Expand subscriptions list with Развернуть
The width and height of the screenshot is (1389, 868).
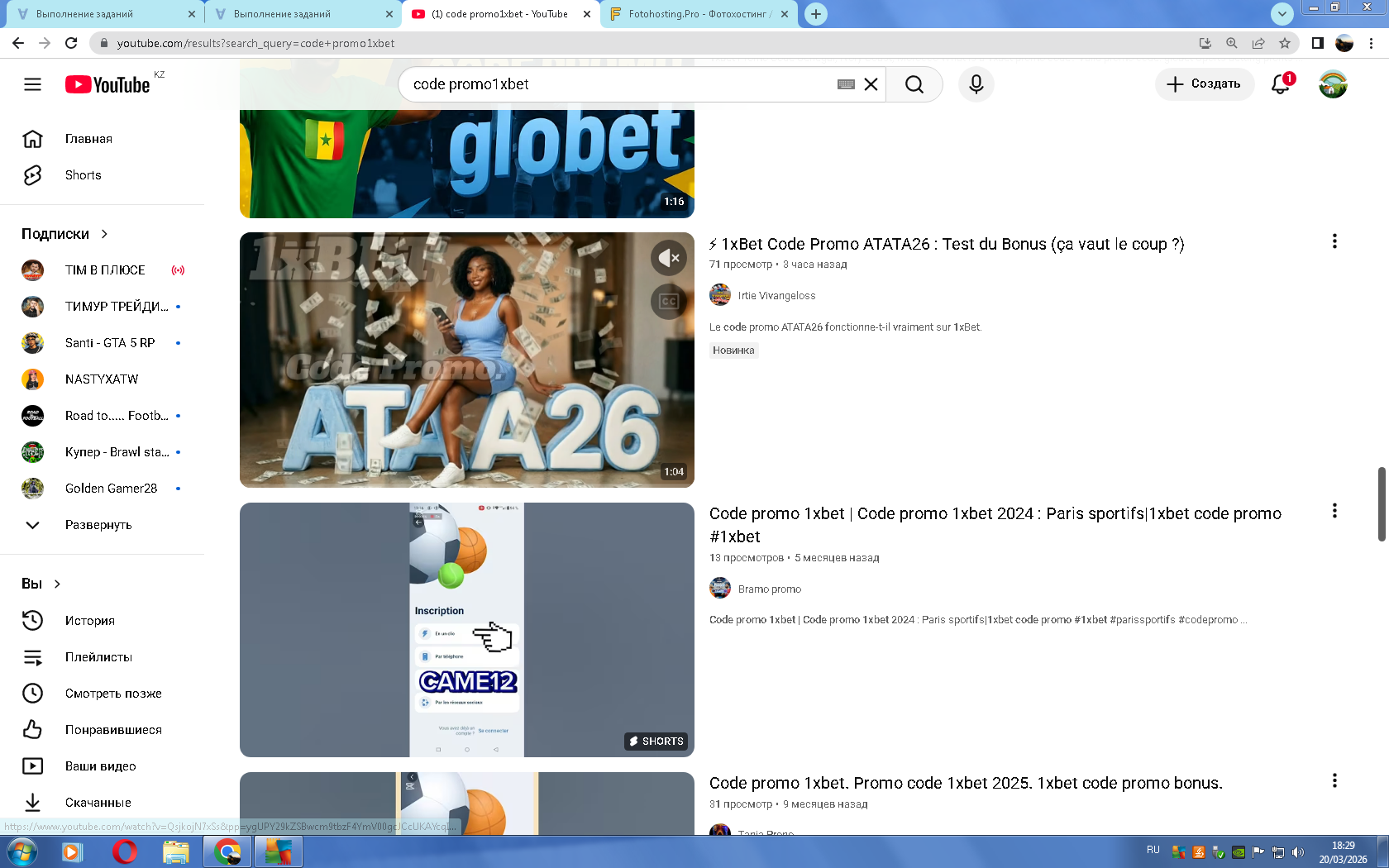coord(102,525)
